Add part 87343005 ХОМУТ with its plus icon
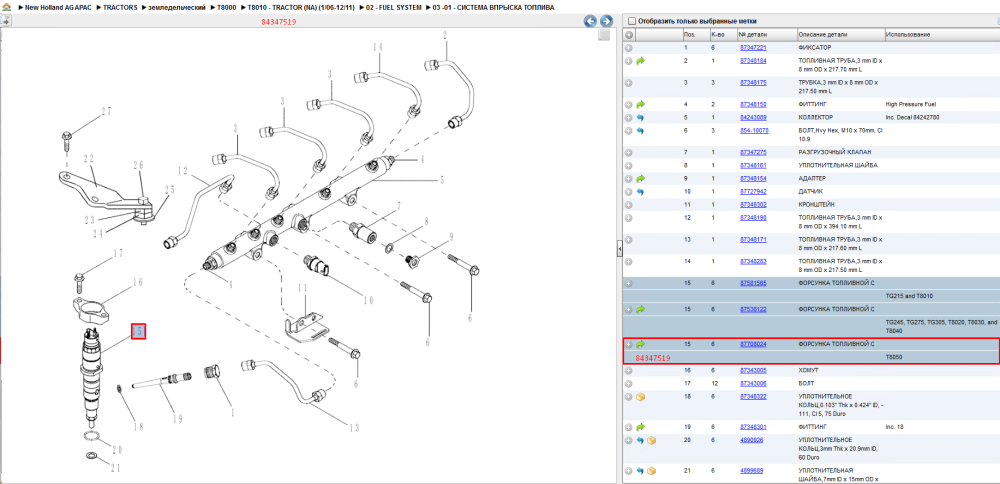The height and width of the screenshot is (484, 1000). click(629, 370)
